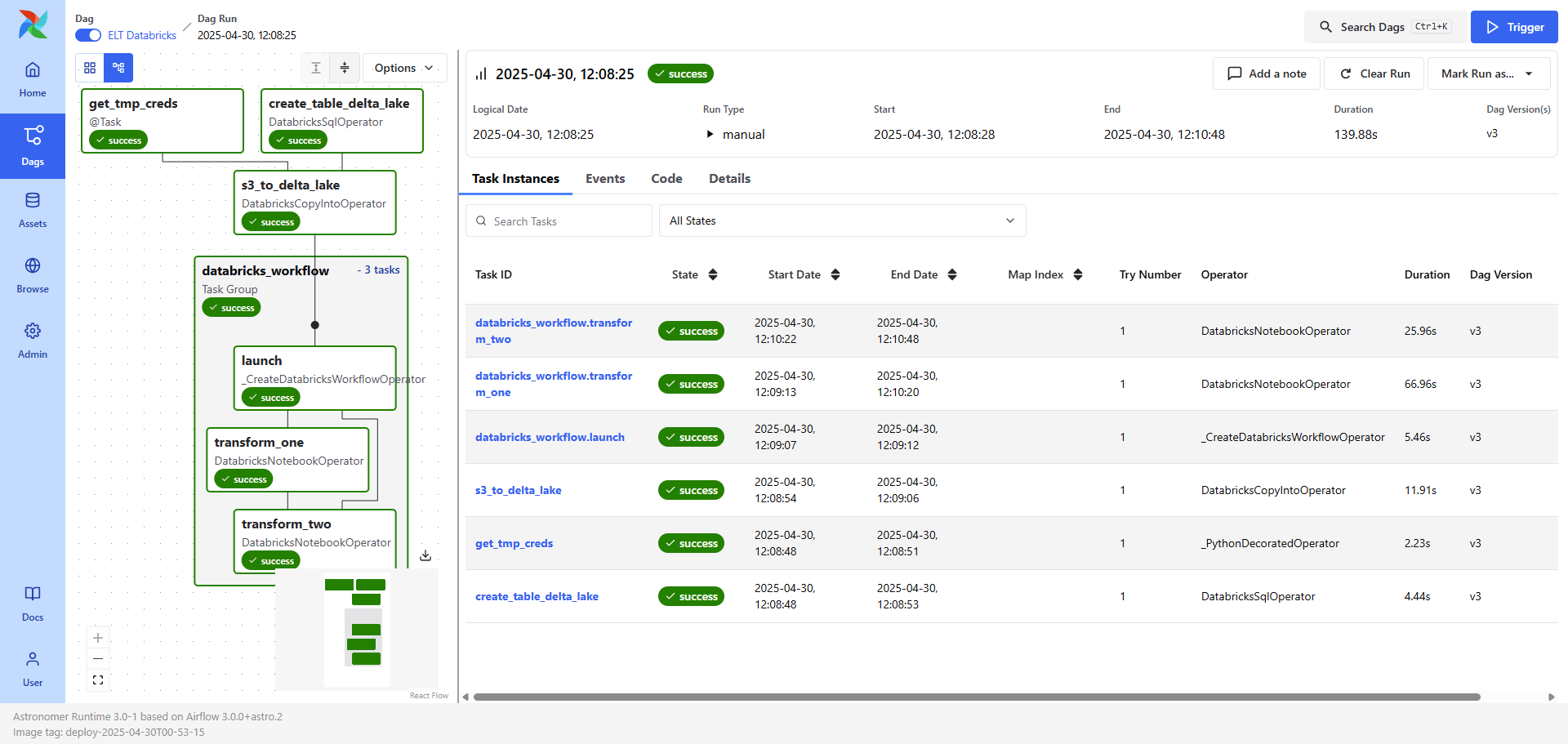Click the Airflow pinwheel logo
Screen dimensions: 1568x744
click(33, 25)
